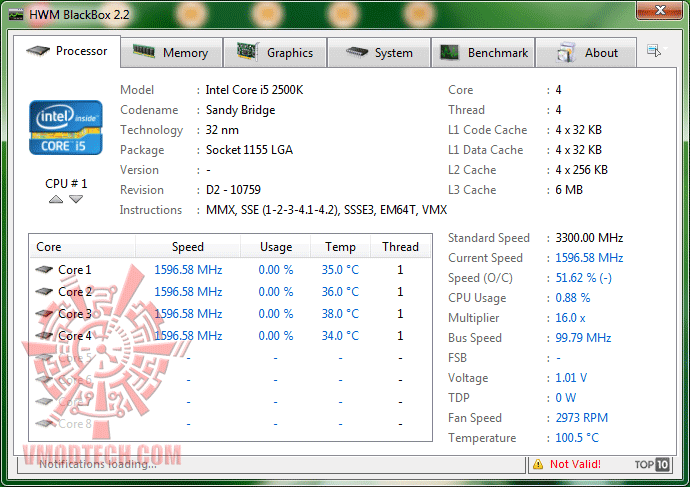Click the L2 Cache value 4 x 256 KB
Screen dimensions: 690x487
[x=581, y=170]
